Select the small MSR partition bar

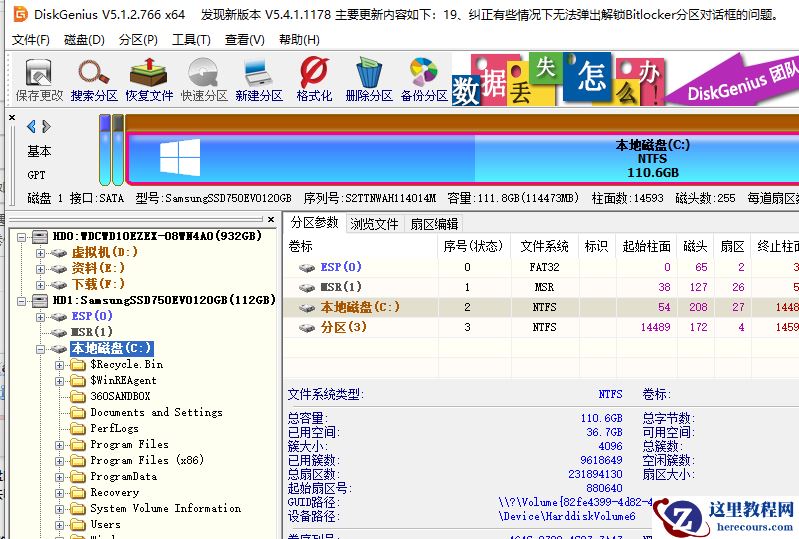point(118,150)
